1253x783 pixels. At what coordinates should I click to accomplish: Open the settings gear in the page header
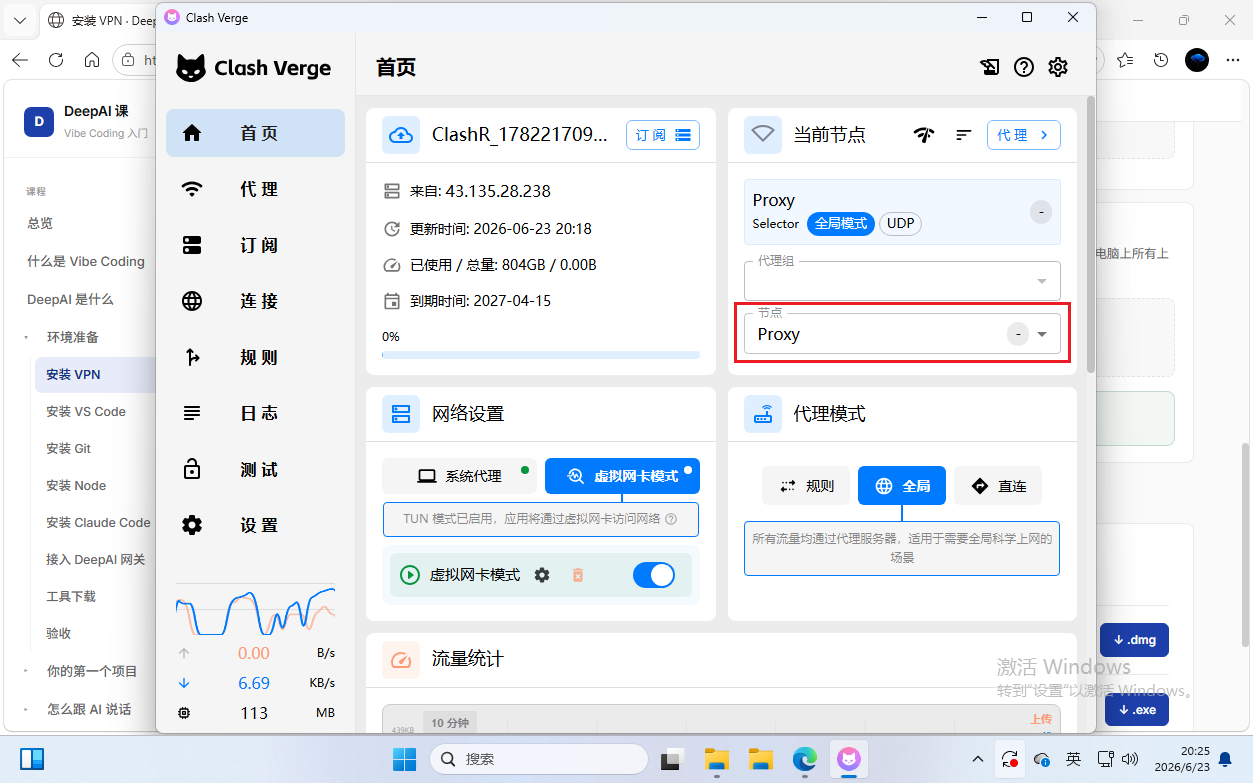click(x=1058, y=67)
